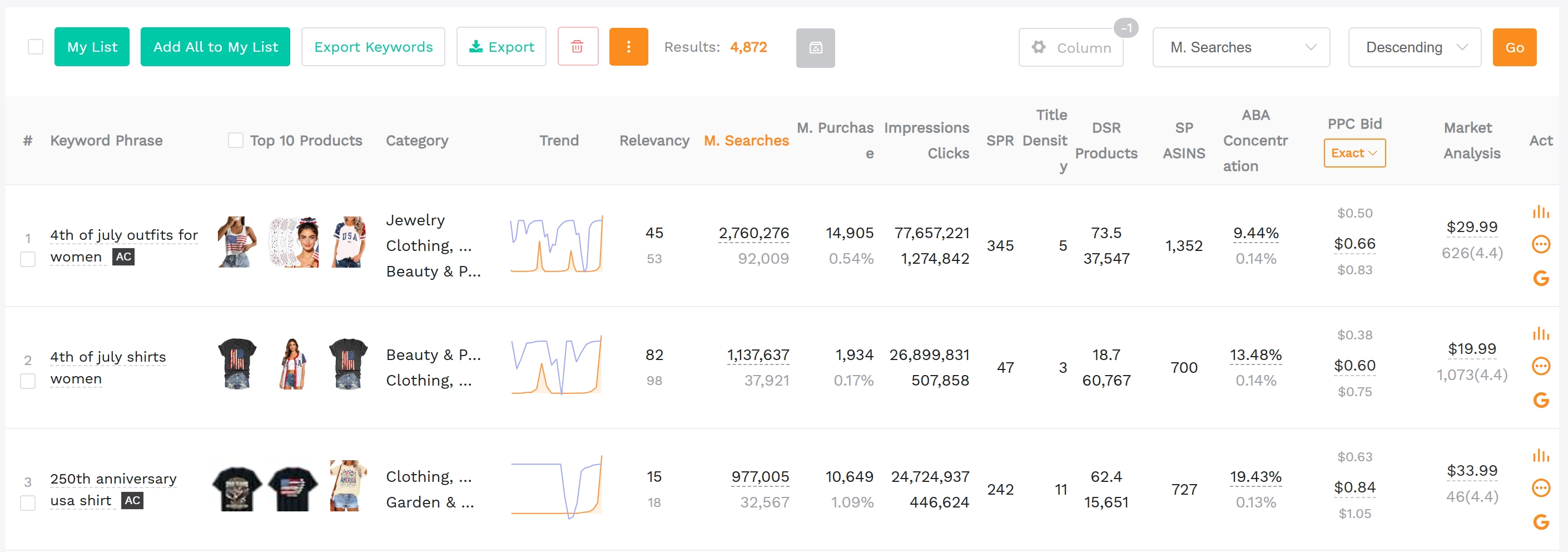Screen dimensions: 1568x552
Task: Open trend chart for 250th anniversary usa shirt
Action: 557,488
